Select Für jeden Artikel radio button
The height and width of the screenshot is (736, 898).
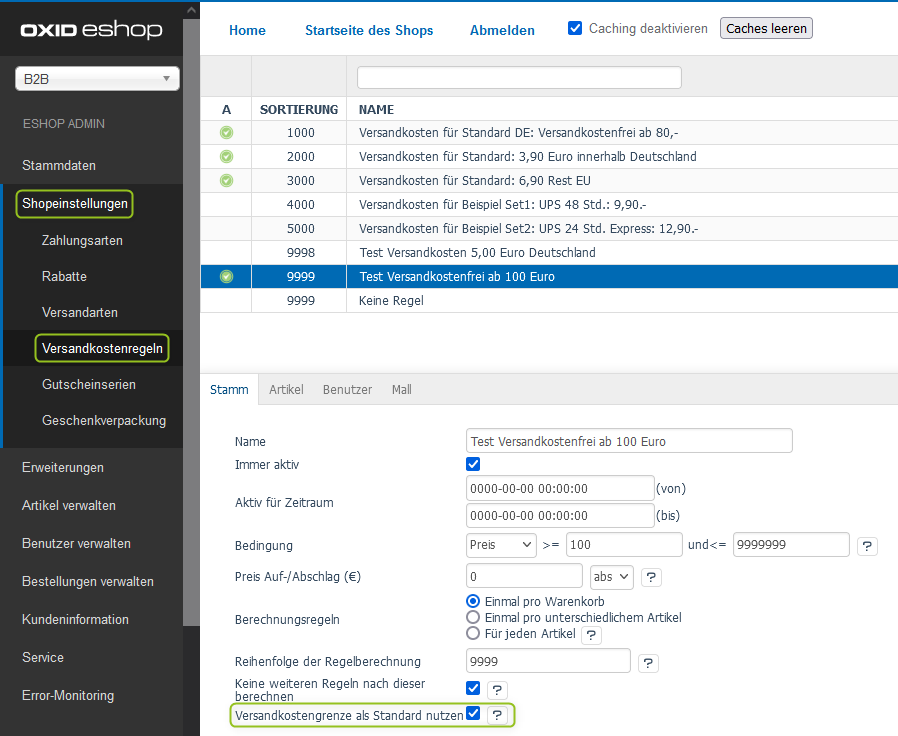(473, 633)
